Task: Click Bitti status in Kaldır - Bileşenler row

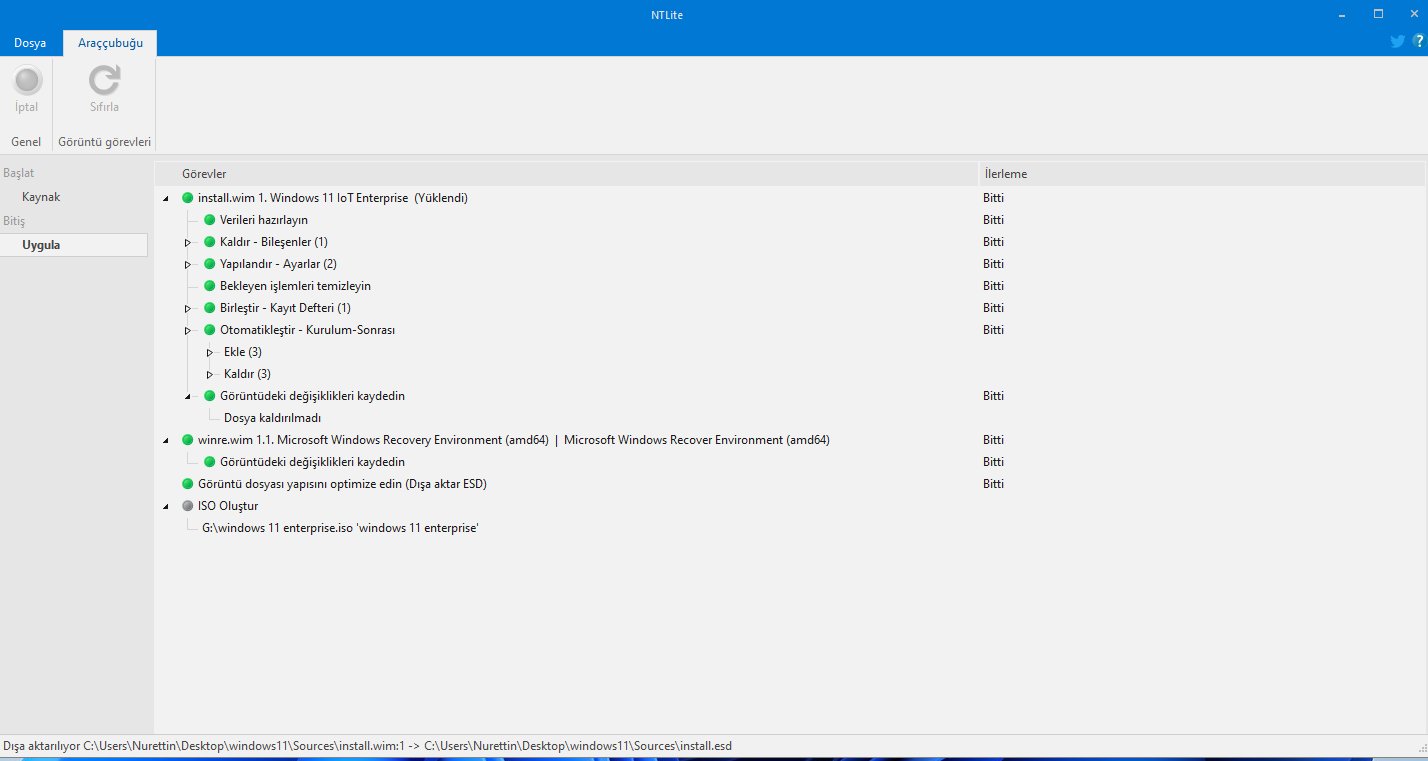Action: (x=993, y=242)
